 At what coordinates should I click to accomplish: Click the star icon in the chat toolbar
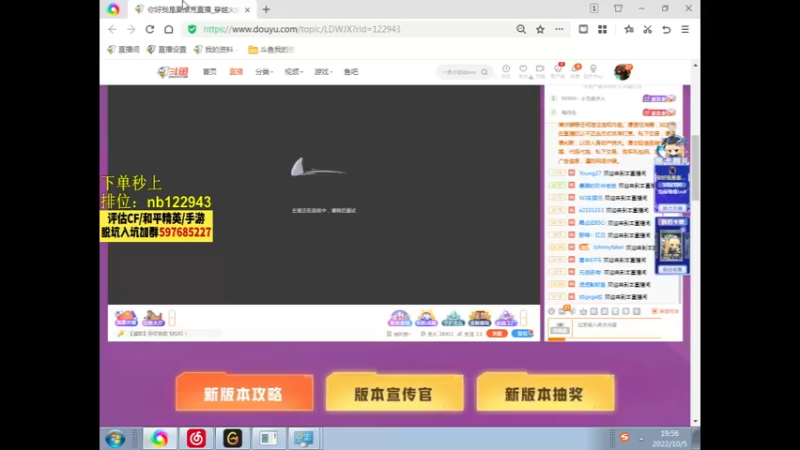coord(583,311)
